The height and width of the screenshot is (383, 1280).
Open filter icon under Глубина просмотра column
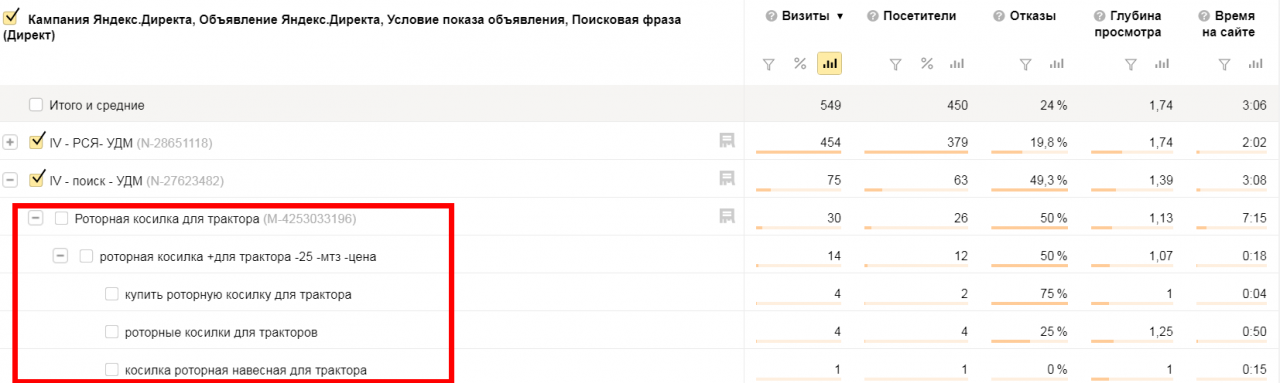pos(1130,64)
